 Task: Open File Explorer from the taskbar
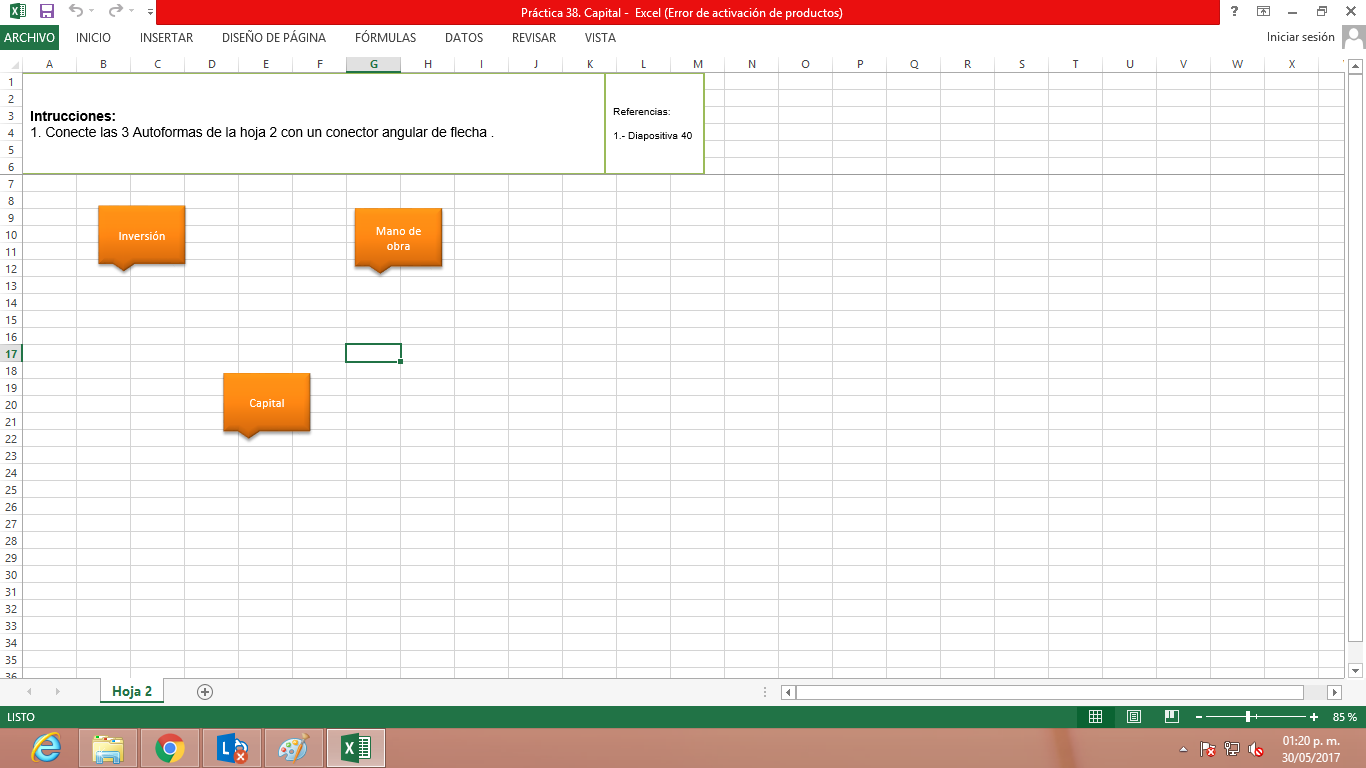(108, 748)
